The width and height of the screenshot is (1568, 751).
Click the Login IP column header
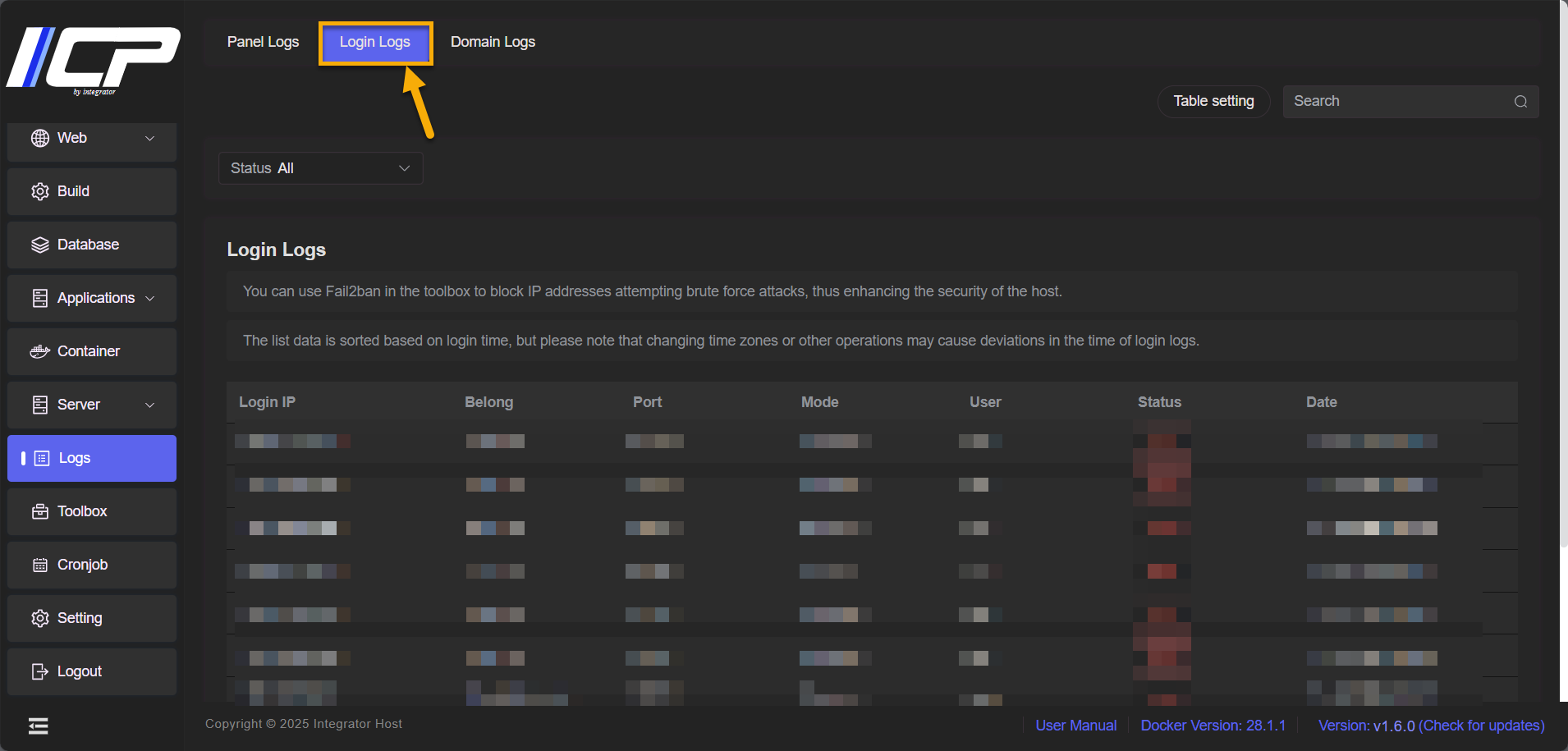pyautogui.click(x=267, y=402)
